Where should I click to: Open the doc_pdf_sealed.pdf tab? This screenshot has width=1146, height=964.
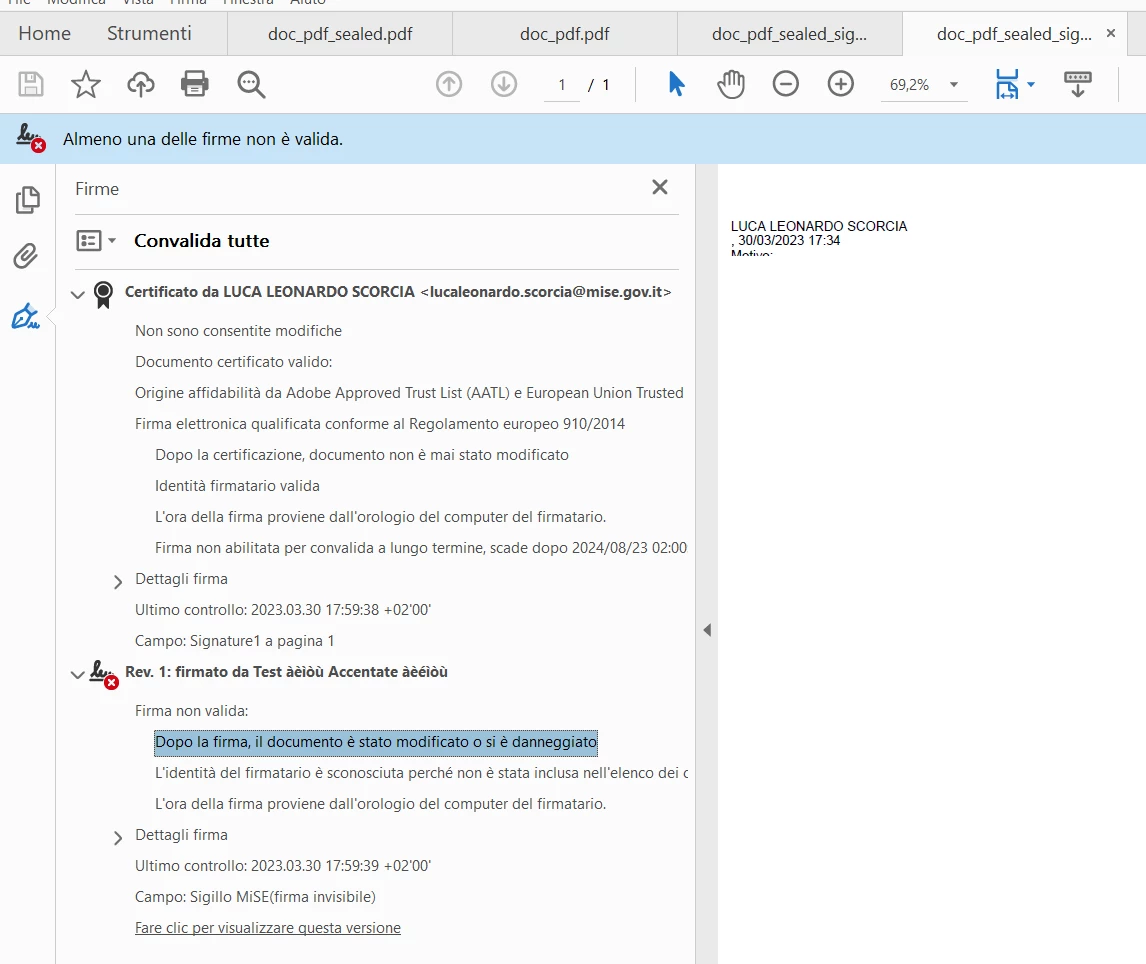tap(340, 34)
